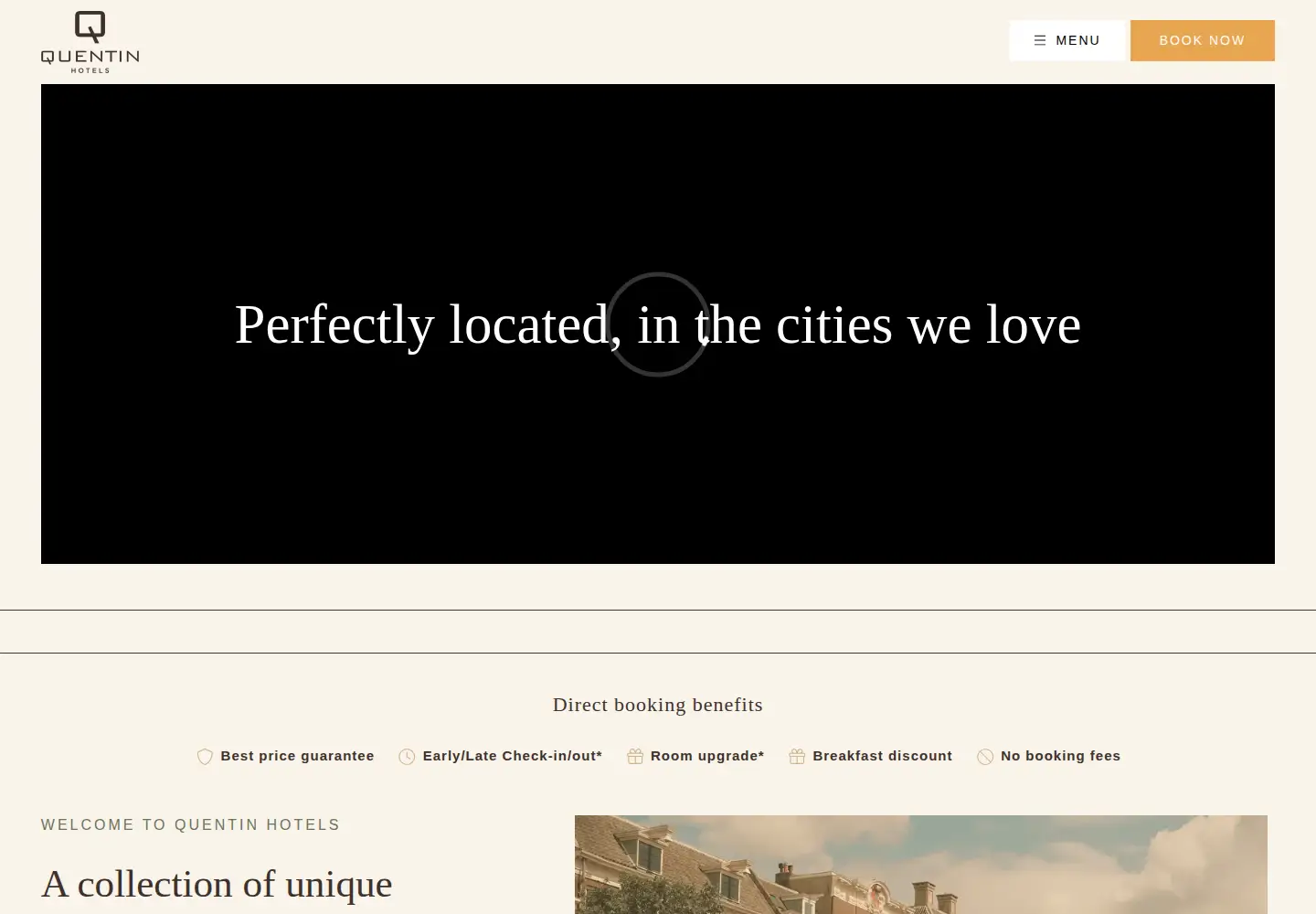Screen dimensions: 1316x914
Task: Click the Early/Late Check-in/out* label
Action: 512,756
